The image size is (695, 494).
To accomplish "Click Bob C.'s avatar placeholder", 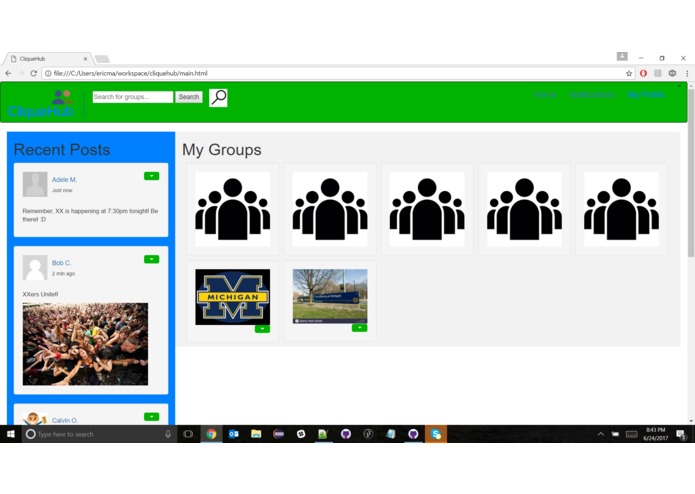I will pyautogui.click(x=35, y=268).
